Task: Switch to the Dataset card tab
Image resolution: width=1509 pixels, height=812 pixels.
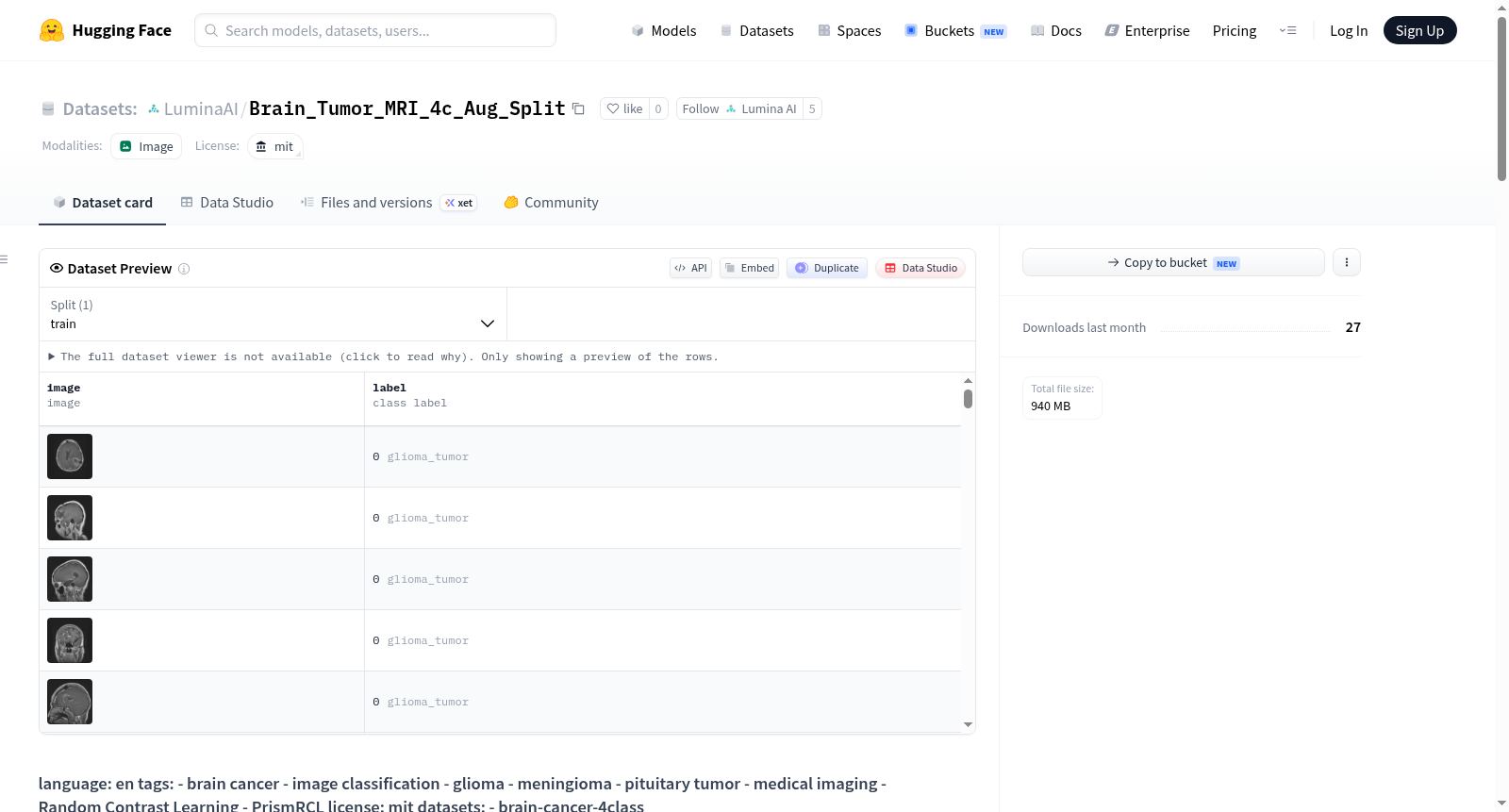Action: (103, 203)
